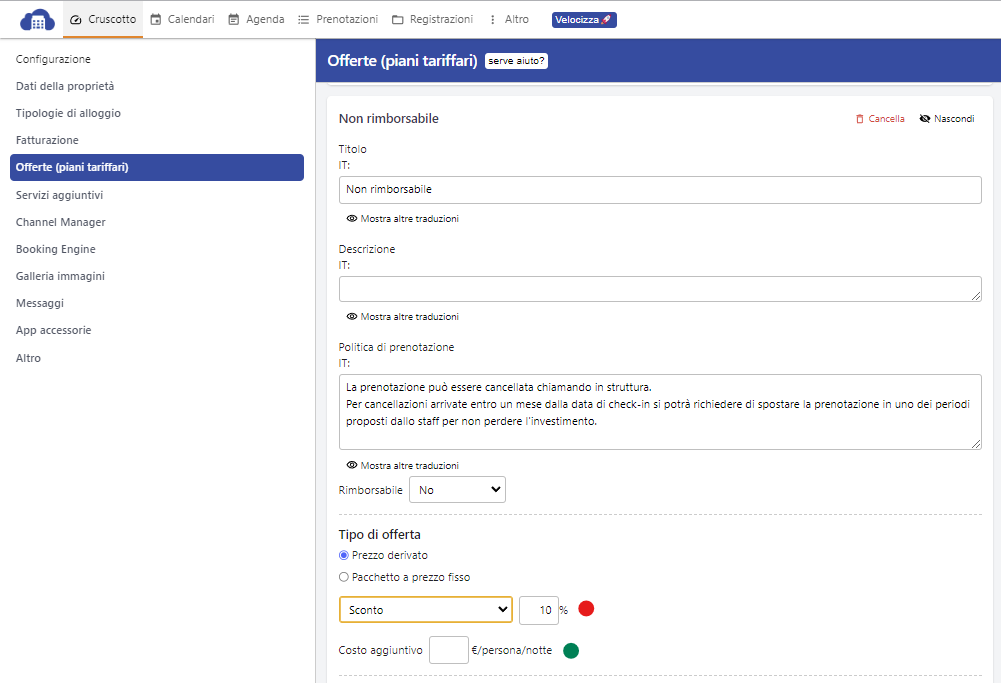Click the Velocizza rocket button
The image size is (1001, 683).
coord(584,20)
